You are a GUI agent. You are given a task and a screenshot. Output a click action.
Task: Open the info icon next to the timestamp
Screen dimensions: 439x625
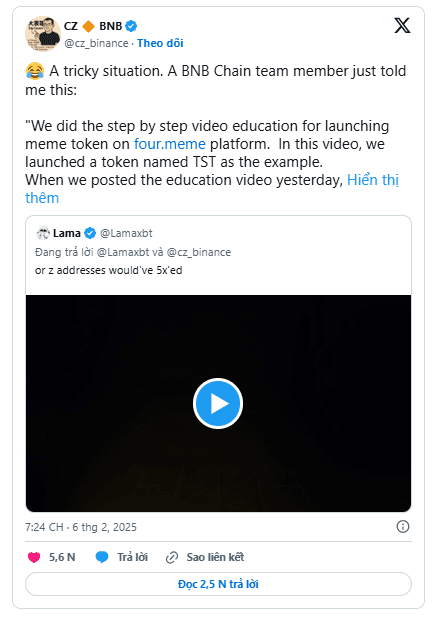pyautogui.click(x=403, y=527)
